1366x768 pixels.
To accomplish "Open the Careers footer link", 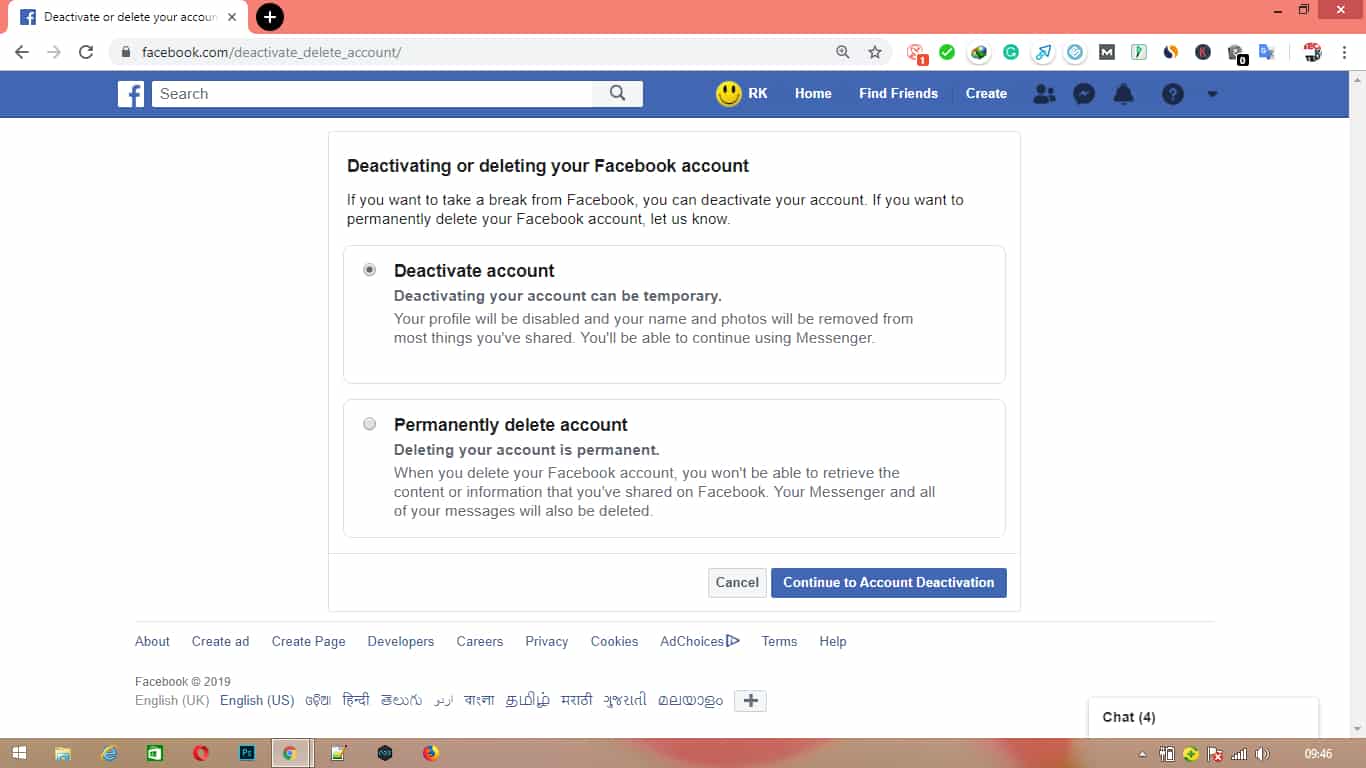I will pyautogui.click(x=480, y=641).
